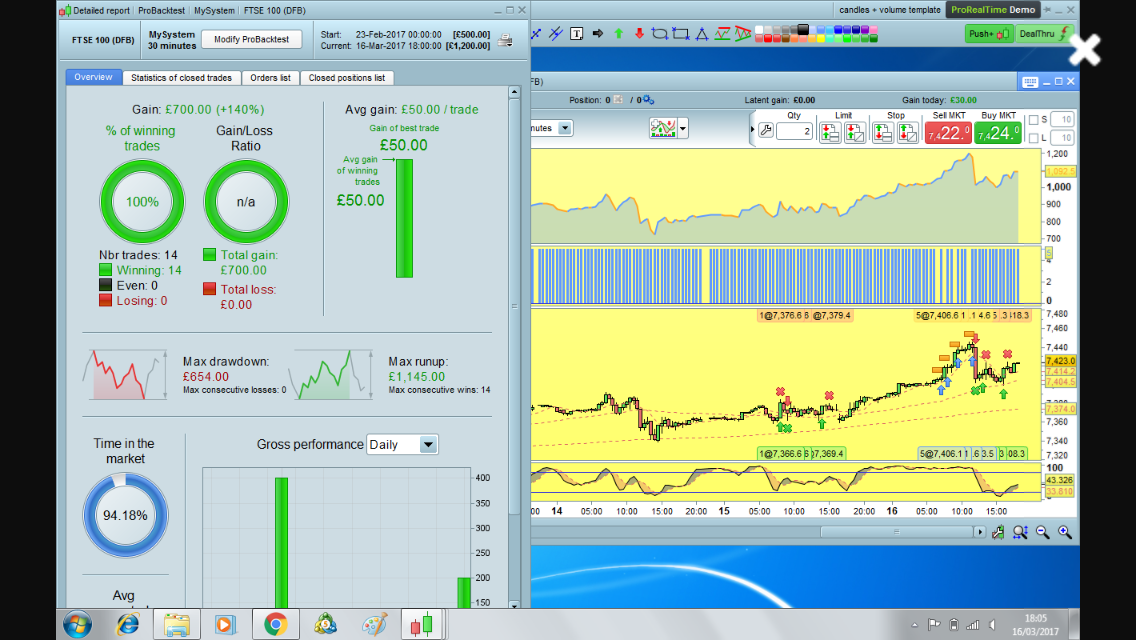The height and width of the screenshot is (640, 1136).
Task: Show hidden system tray icons
Action: pyautogui.click(x=914, y=625)
